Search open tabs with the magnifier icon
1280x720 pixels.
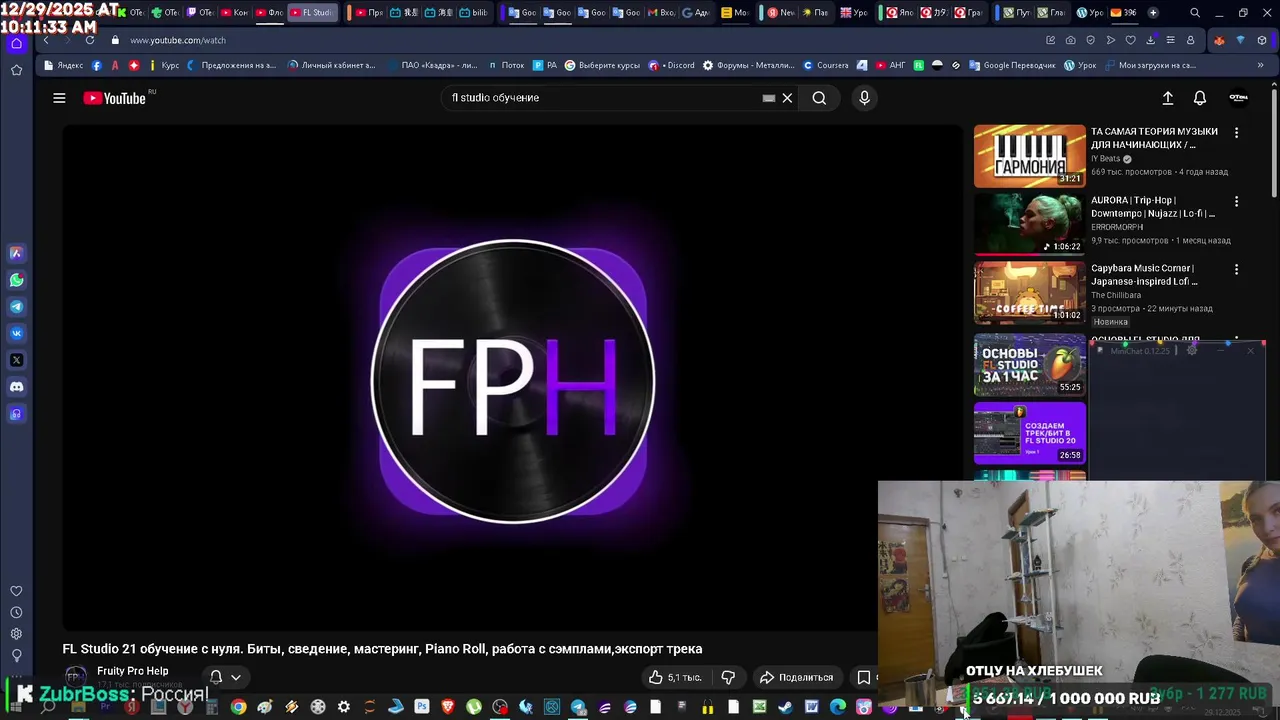point(1195,13)
